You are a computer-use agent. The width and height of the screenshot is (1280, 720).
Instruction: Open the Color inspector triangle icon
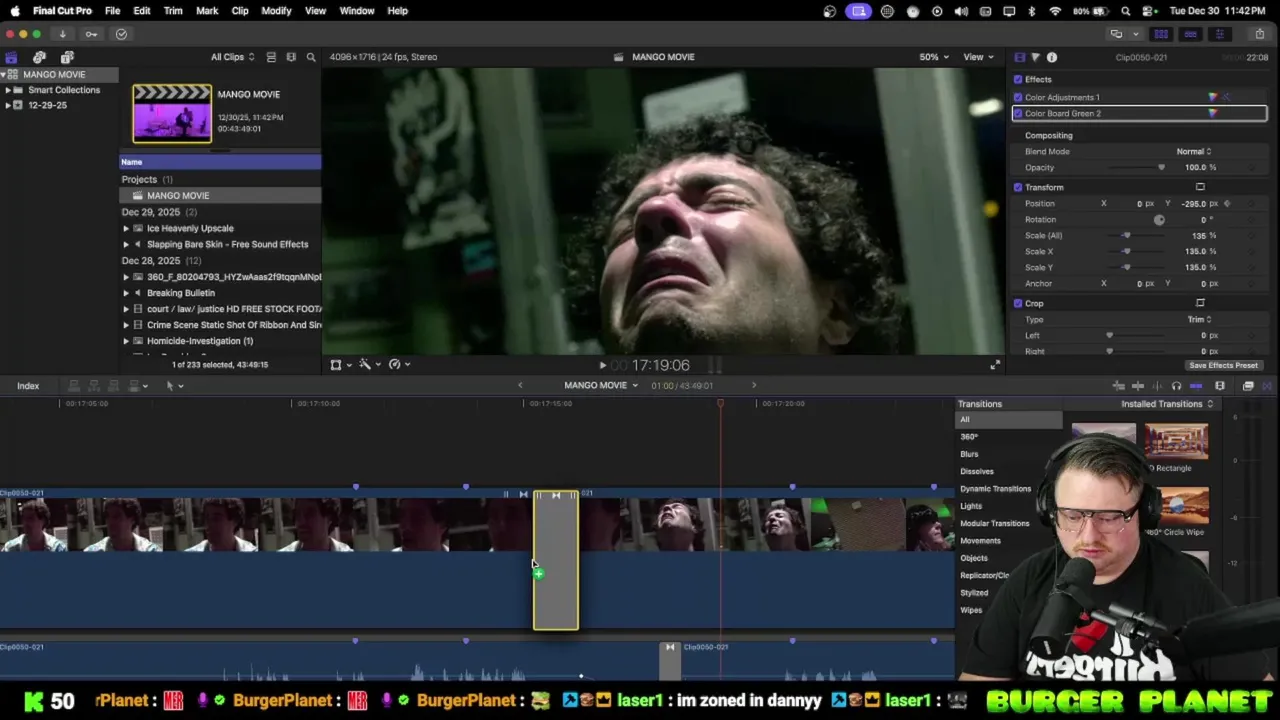(x=1035, y=57)
